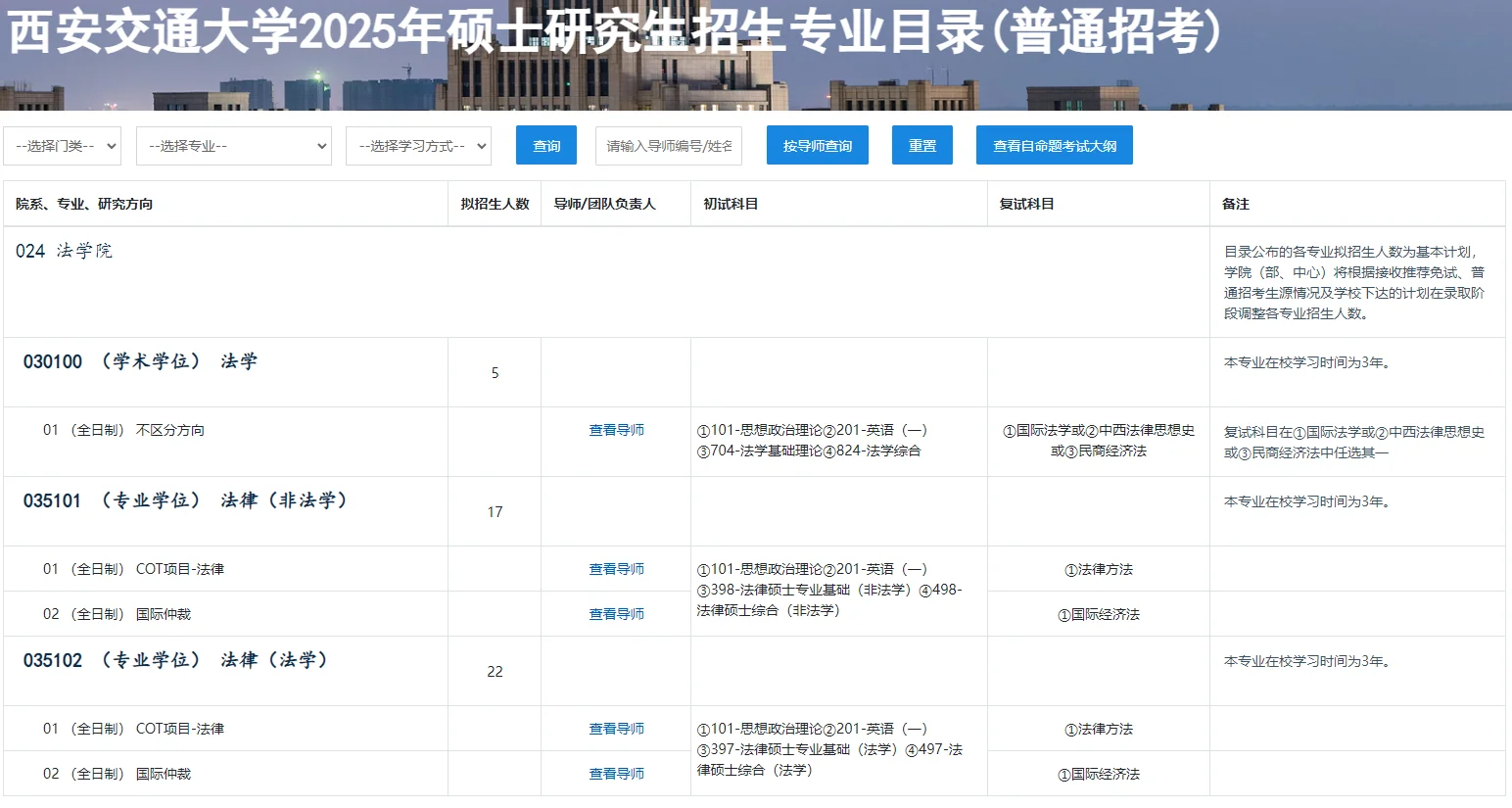
Task: Select the 035101 法律(非法学) heading
Action: point(185,500)
